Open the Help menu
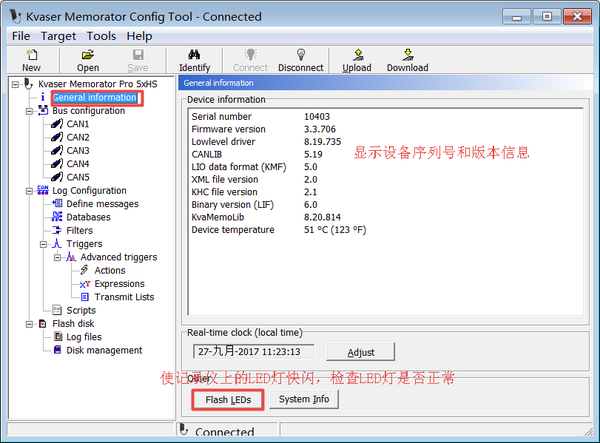600x443 pixels. click(139, 36)
